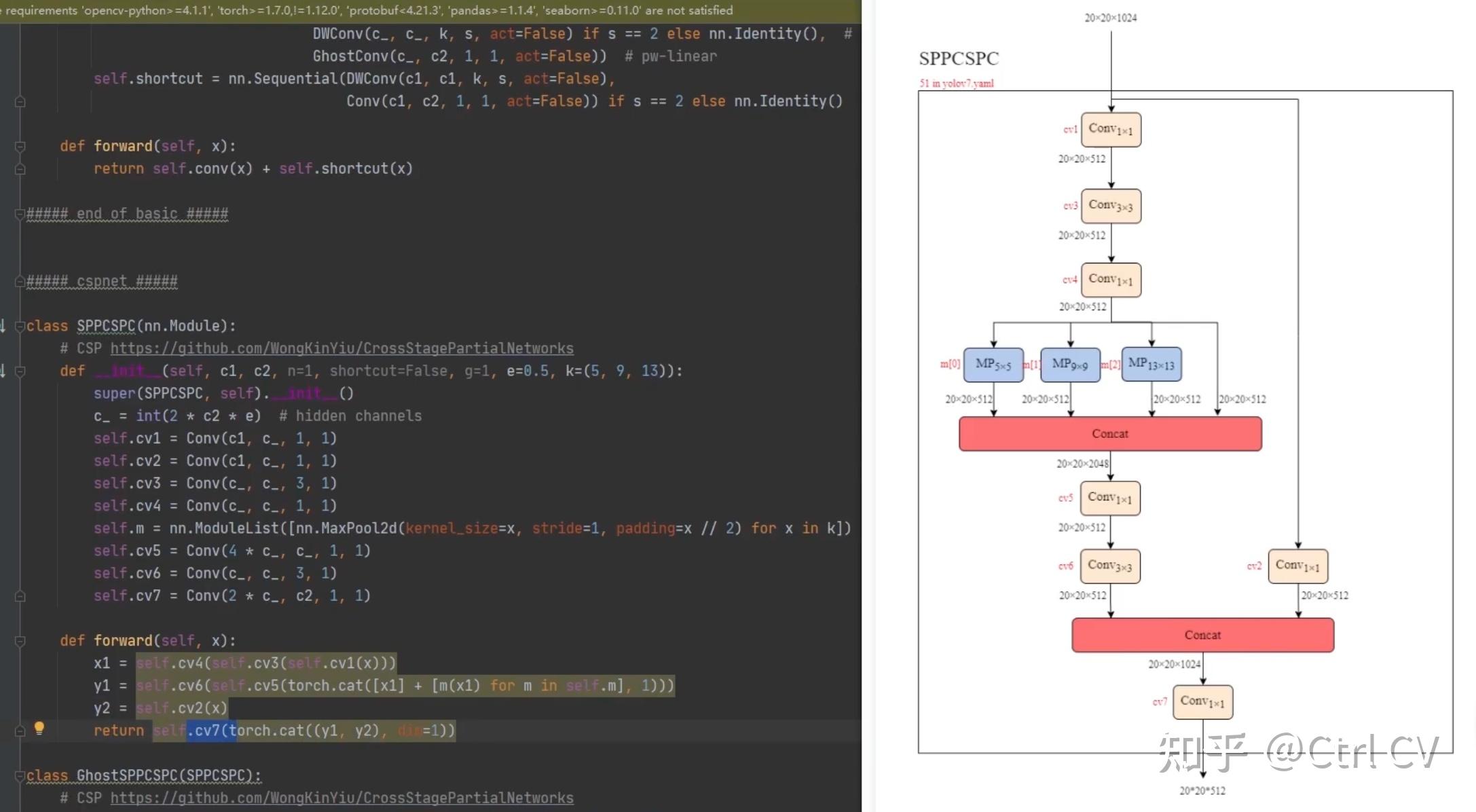Click the 'y2 = self.cv2(x)' line

coord(161,708)
